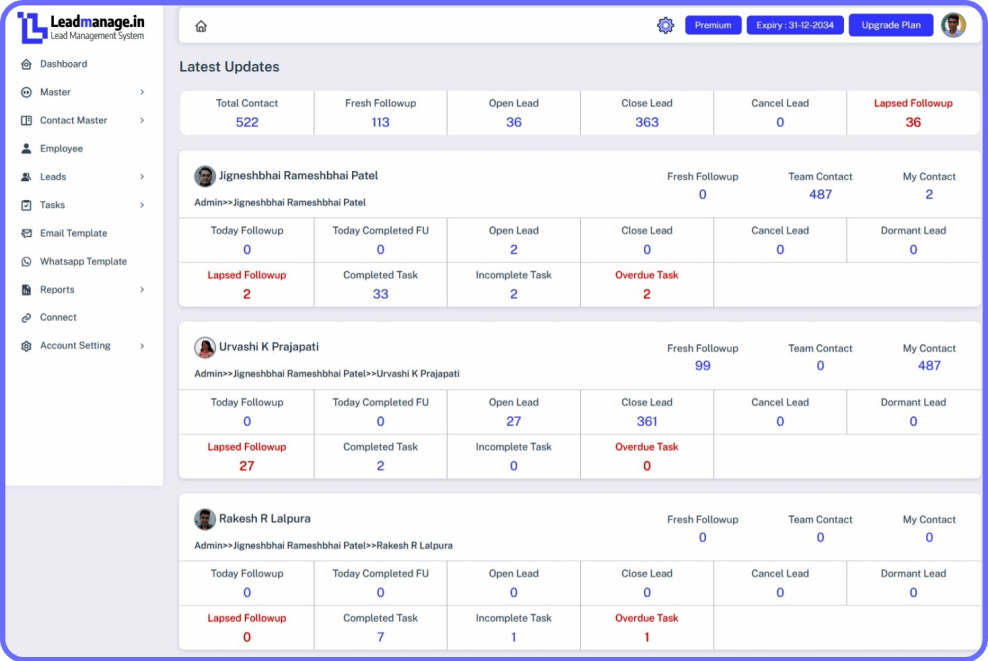This screenshot has width=988, height=661.
Task: Click the Email Template envelope icon
Action: (x=26, y=233)
